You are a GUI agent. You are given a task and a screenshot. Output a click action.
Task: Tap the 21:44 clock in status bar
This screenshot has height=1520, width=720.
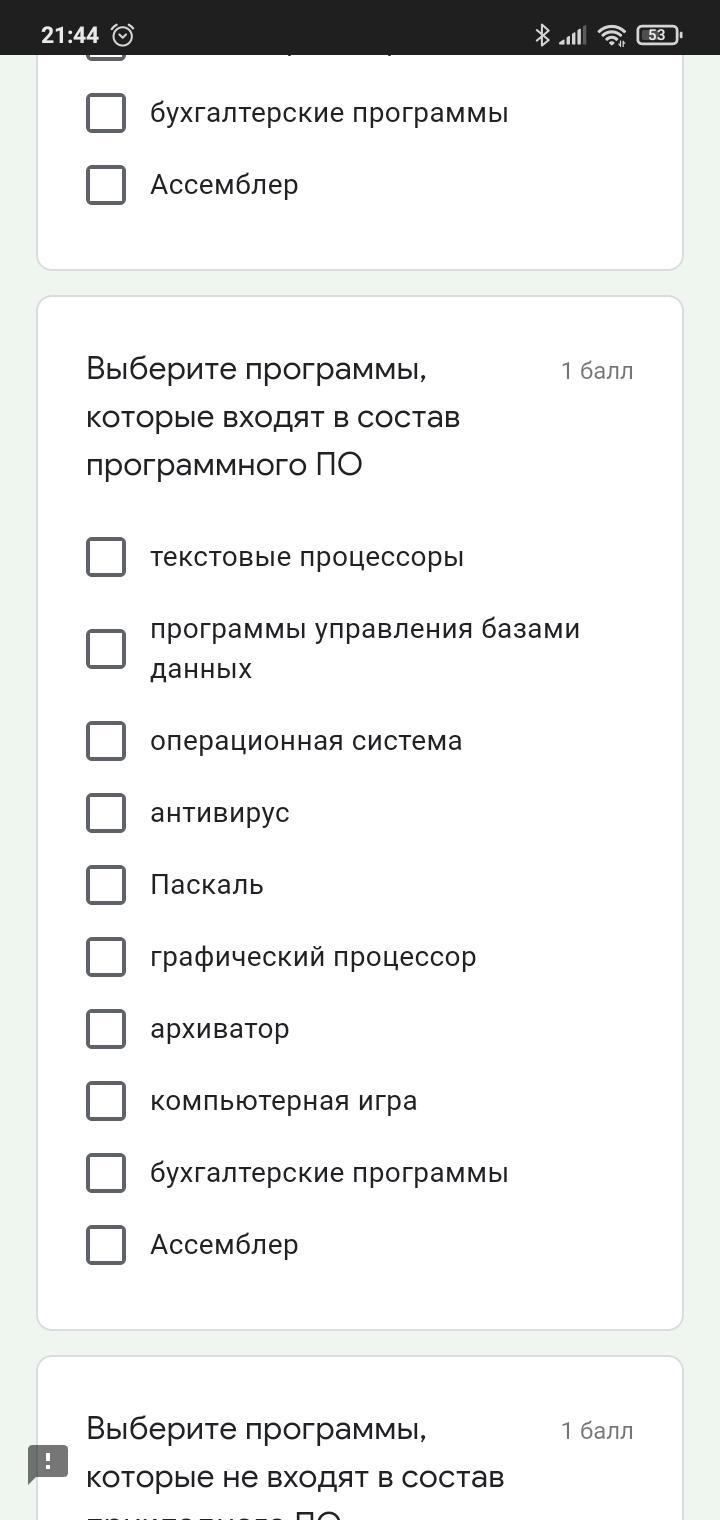pos(70,35)
